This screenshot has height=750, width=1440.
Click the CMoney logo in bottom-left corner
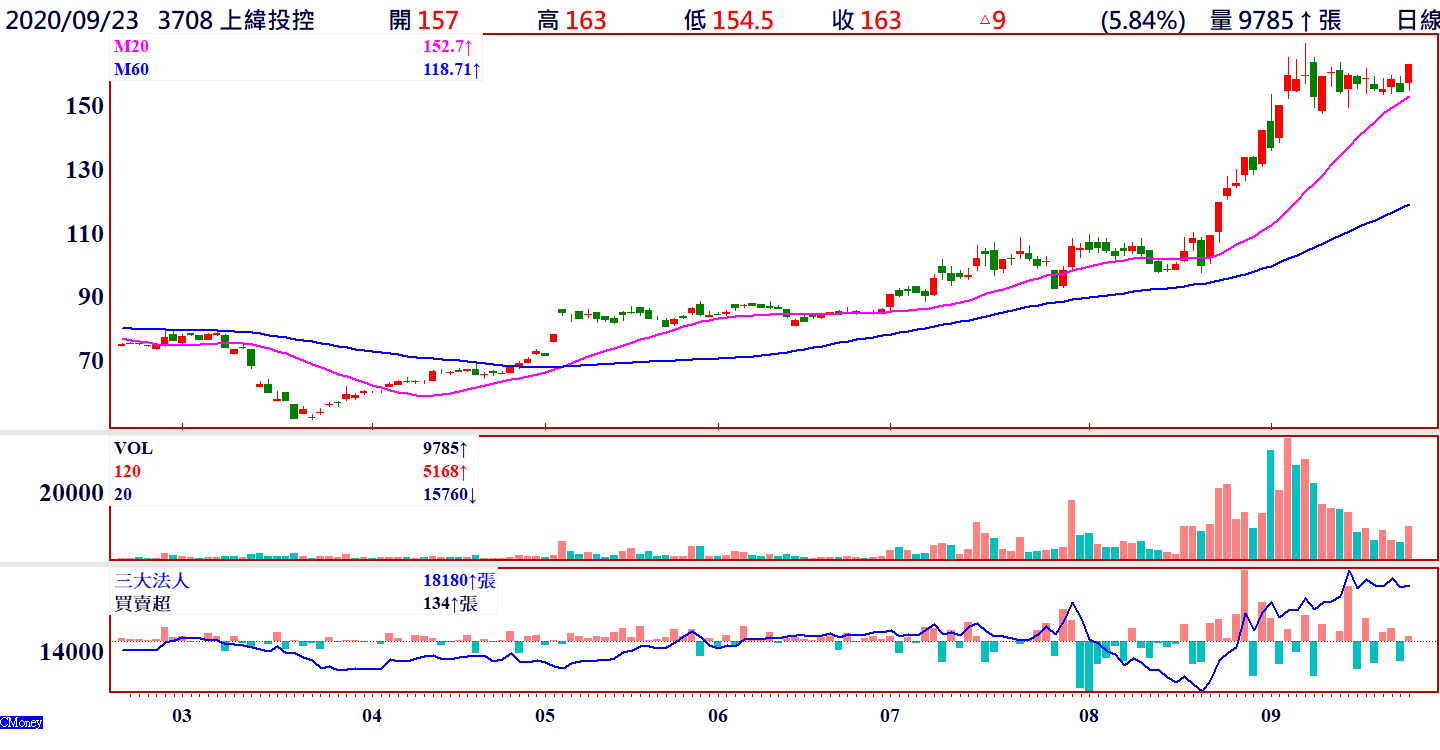pyautogui.click(x=21, y=722)
